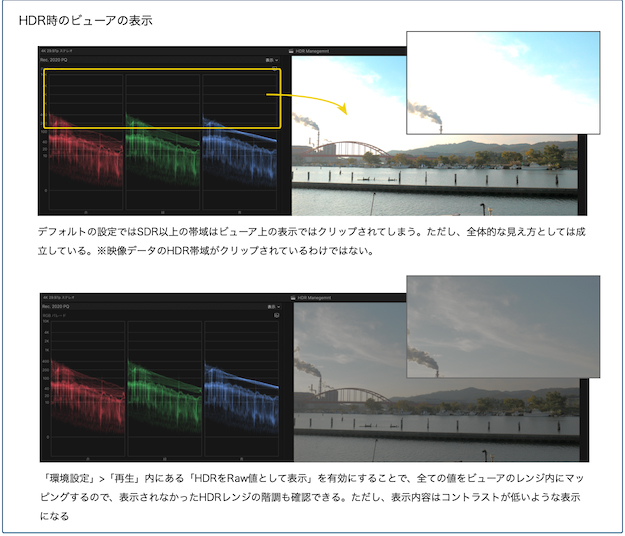Click the green waveform in the upper scope

[x=160, y=150]
